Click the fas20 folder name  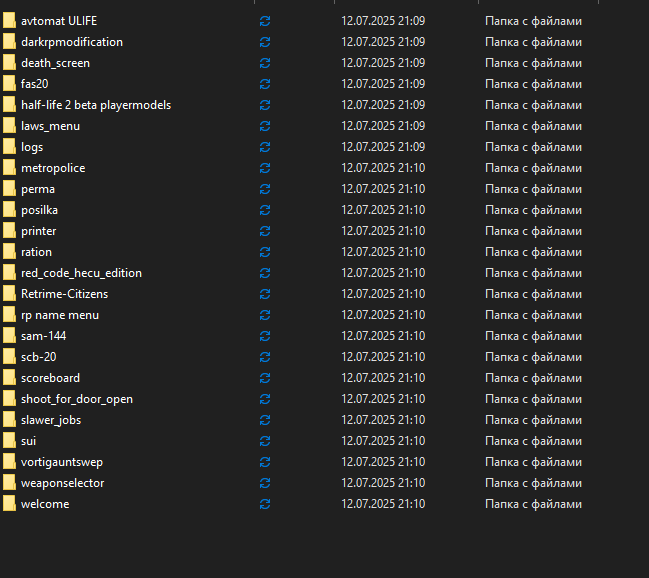point(34,84)
